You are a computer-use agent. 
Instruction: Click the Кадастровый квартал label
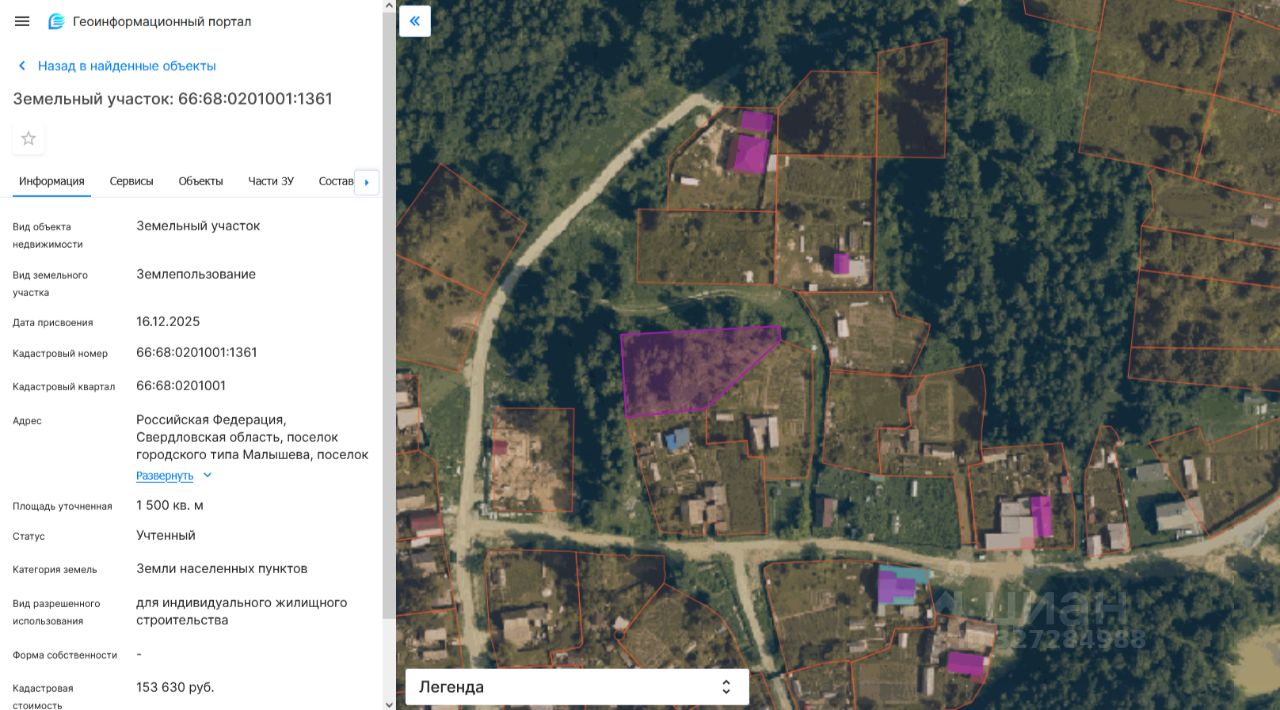click(x=64, y=387)
